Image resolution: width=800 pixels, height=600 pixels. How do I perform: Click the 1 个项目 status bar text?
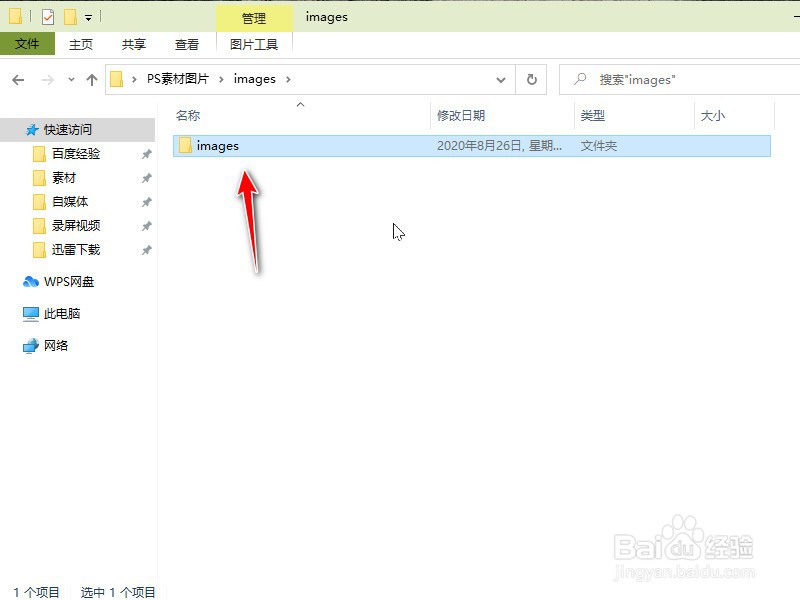pos(36,592)
